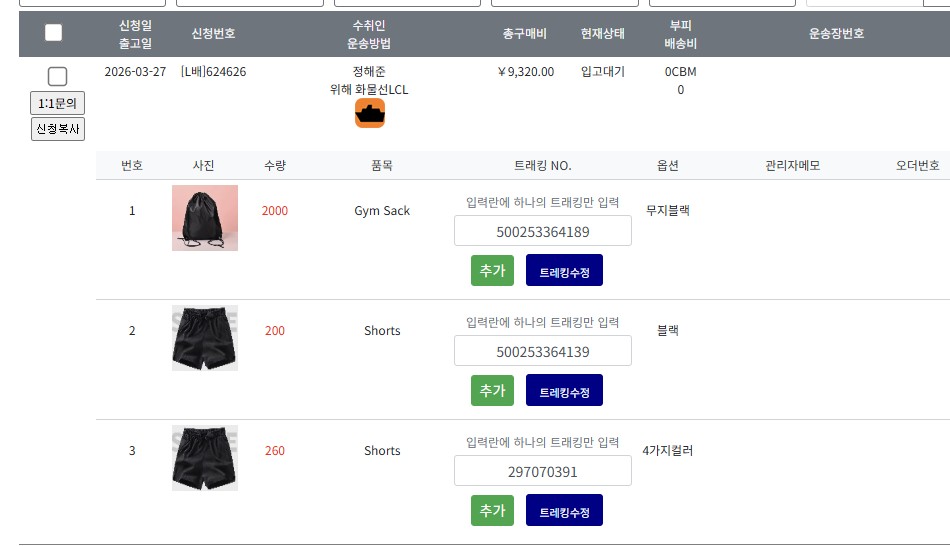Open the Gym Sack product thumbnail
This screenshot has height=546, width=950.
[205, 217]
